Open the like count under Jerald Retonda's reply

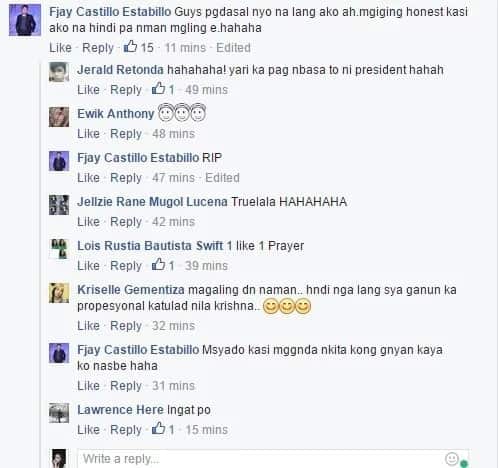coord(163,89)
